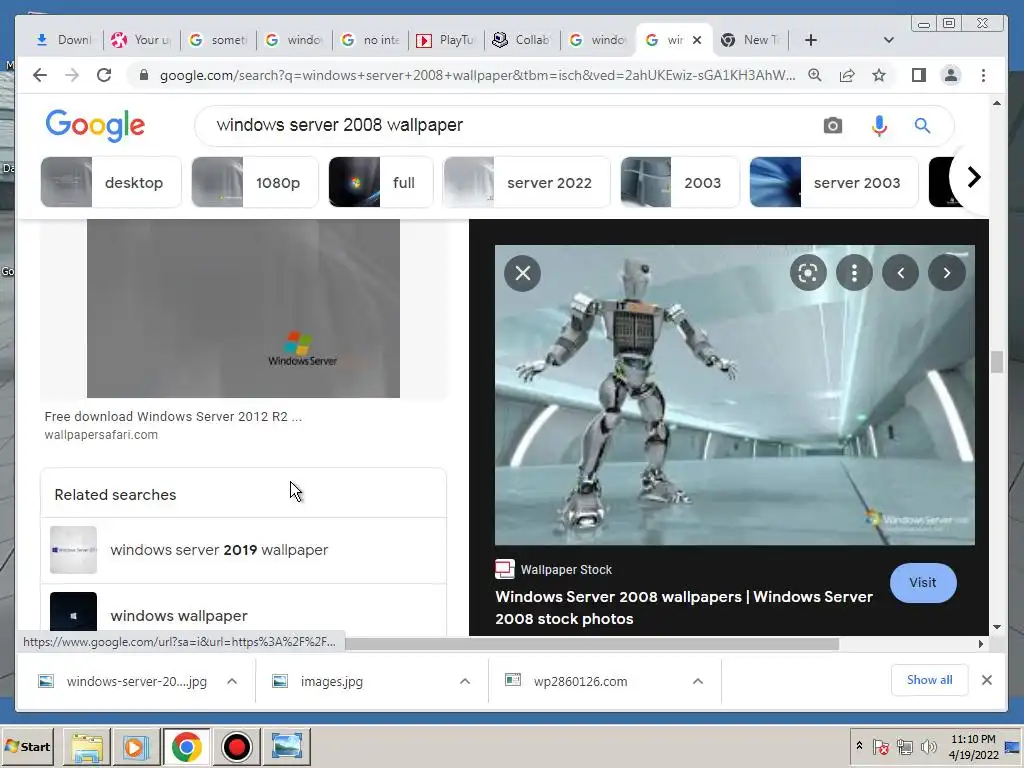The width and height of the screenshot is (1024, 768).
Task: Open the downloaded images.jpg file
Action: 332,681
